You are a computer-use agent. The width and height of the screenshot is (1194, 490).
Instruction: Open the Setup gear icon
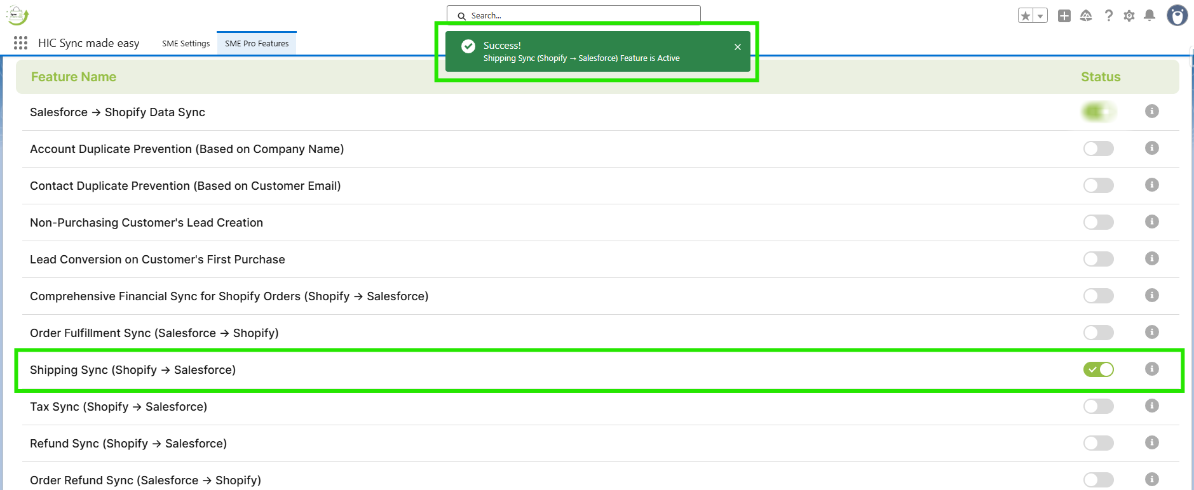tap(1129, 15)
